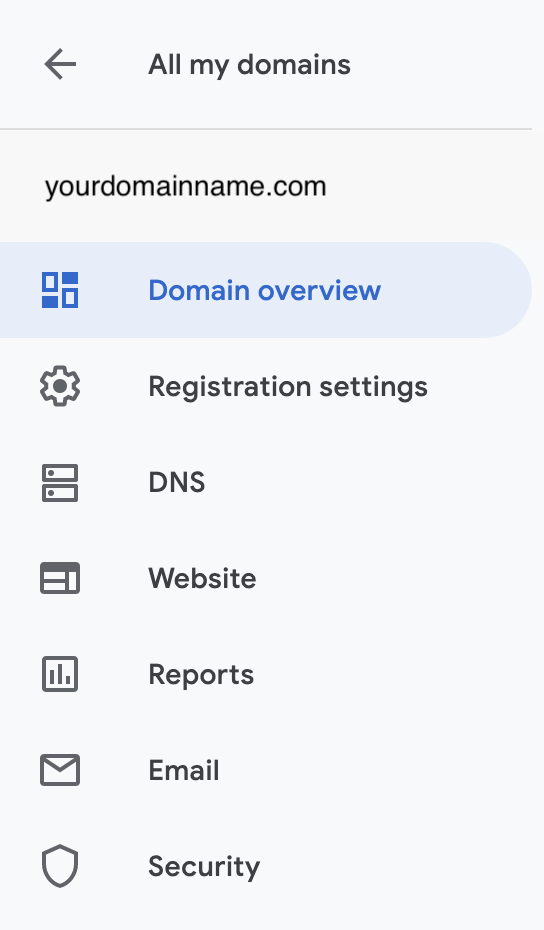The width and height of the screenshot is (544, 930).
Task: Select the DNS server stack icon
Action: pyautogui.click(x=60, y=483)
